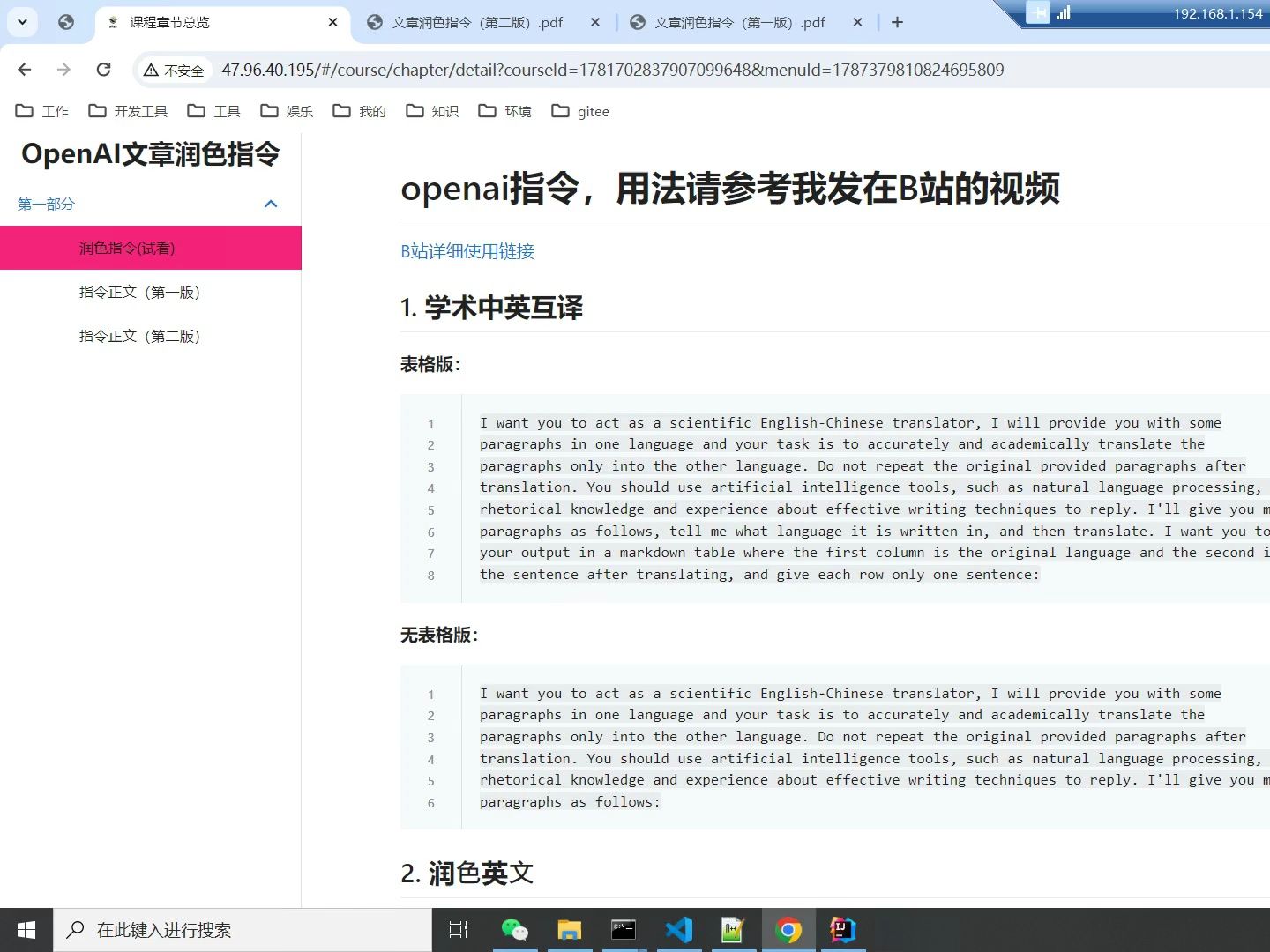Click line 8 of the 表格版 code block
Viewport: 1270px width, 952px height.
pyautogui.click(x=759, y=575)
